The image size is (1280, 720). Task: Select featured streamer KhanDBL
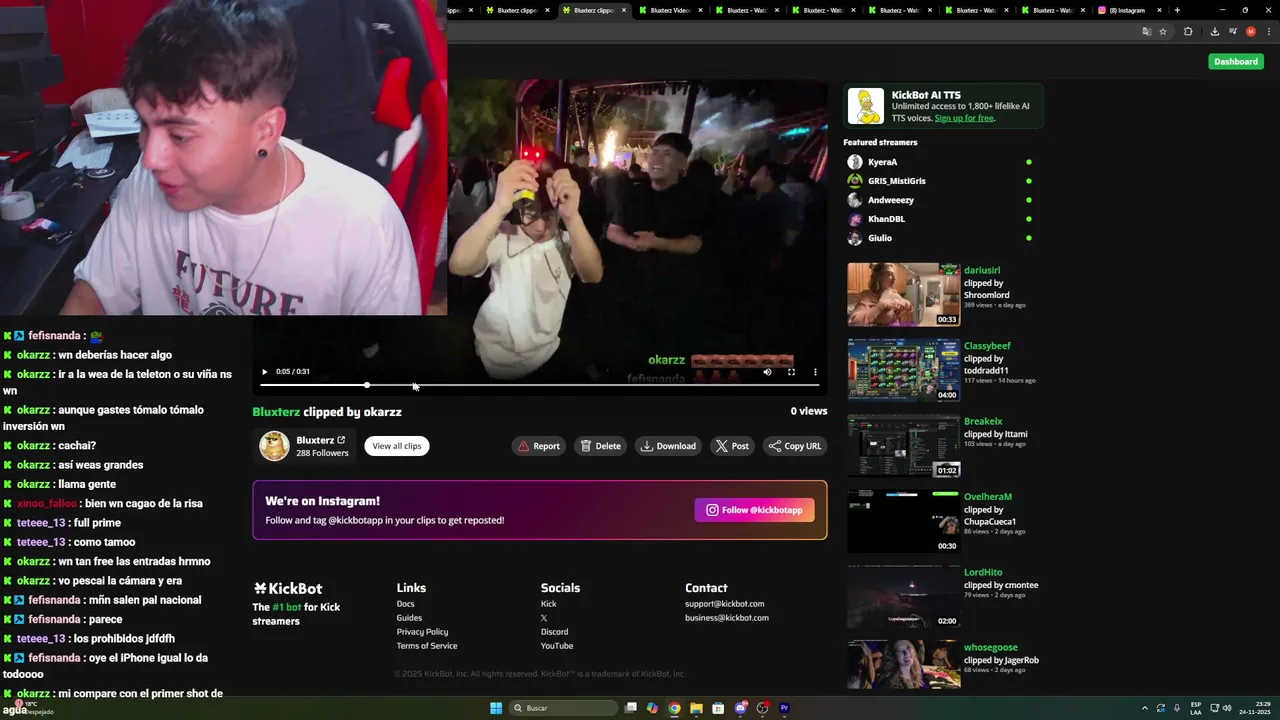click(886, 219)
